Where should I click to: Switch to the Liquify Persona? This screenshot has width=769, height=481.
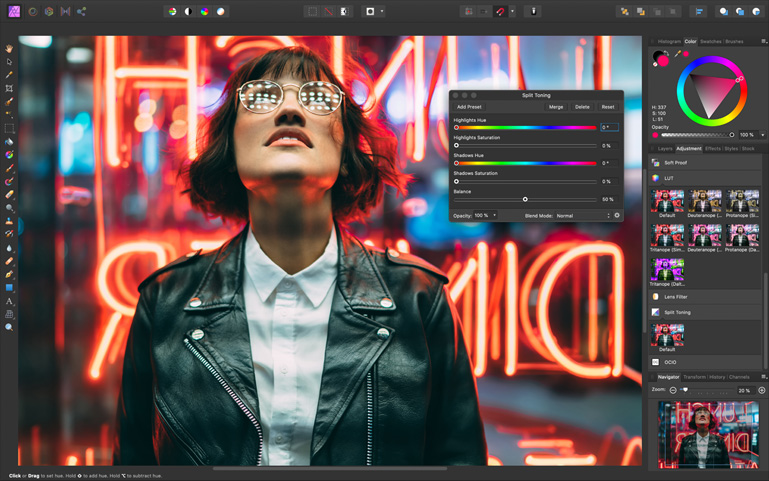pyautogui.click(x=33, y=11)
